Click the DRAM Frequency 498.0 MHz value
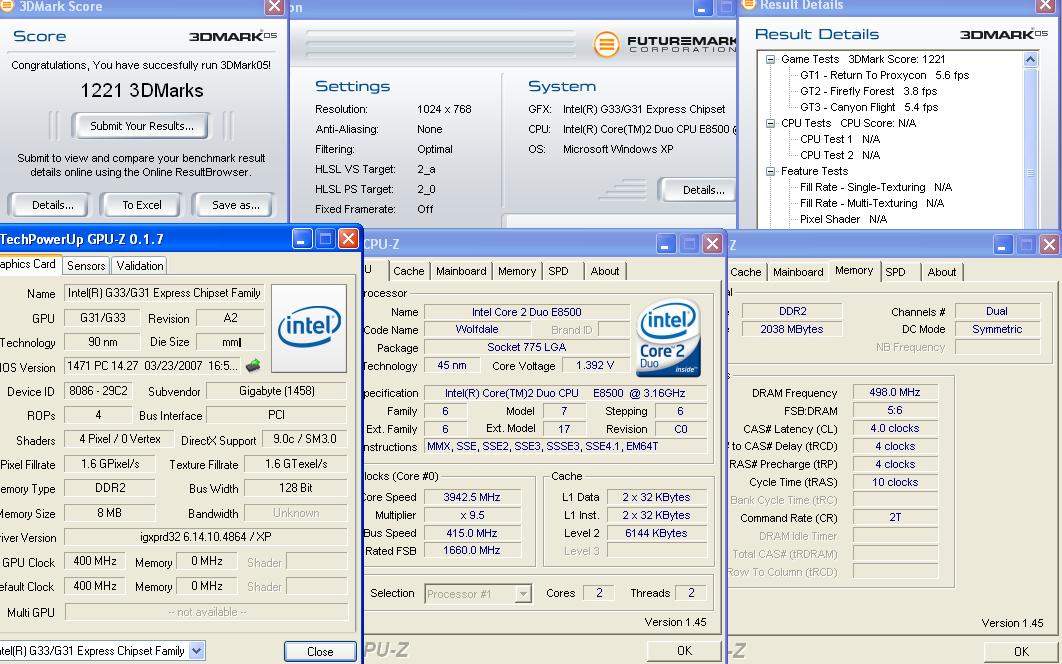This screenshot has height=664, width=1062. tap(895, 392)
